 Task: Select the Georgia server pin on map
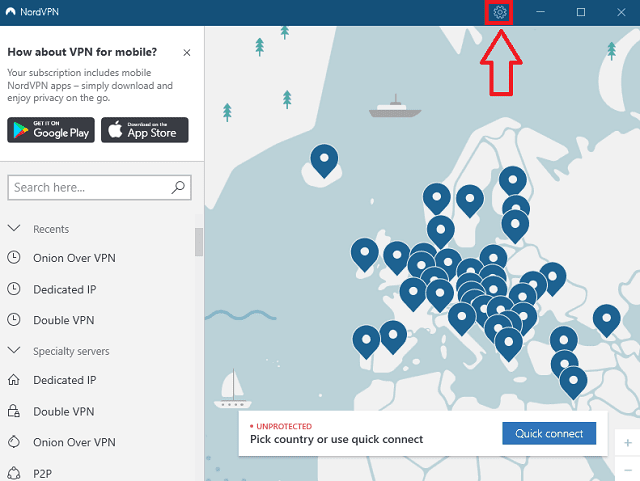click(x=607, y=320)
